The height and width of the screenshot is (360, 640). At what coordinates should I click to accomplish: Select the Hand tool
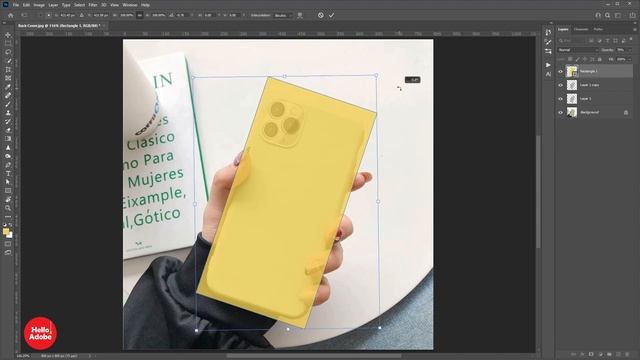8,200
